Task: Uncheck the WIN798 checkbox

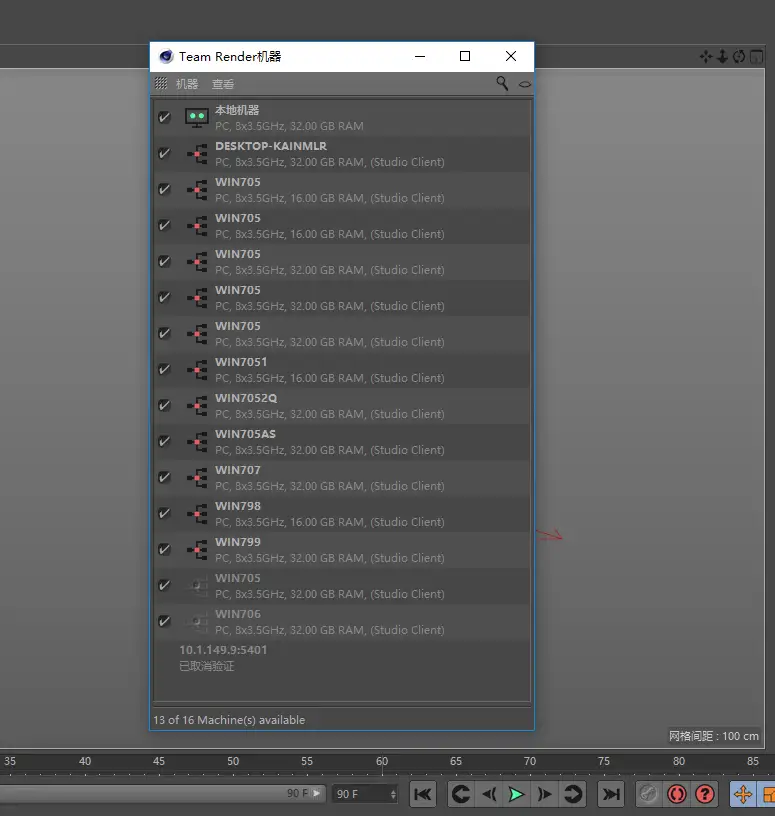Action: tap(164, 513)
